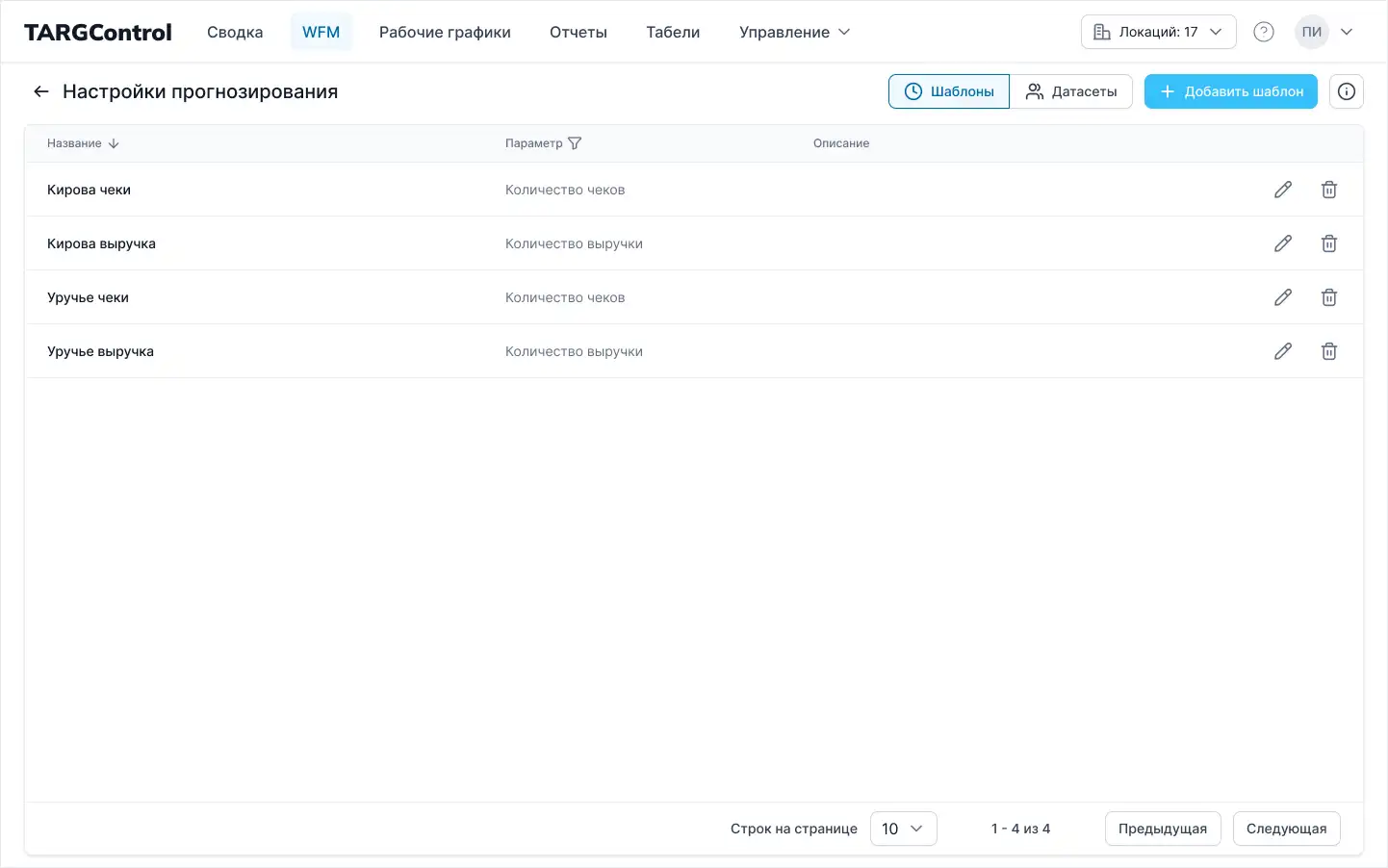Screen dimensions: 1388x868
Task: Go back using the left arrow
Action: (40, 91)
